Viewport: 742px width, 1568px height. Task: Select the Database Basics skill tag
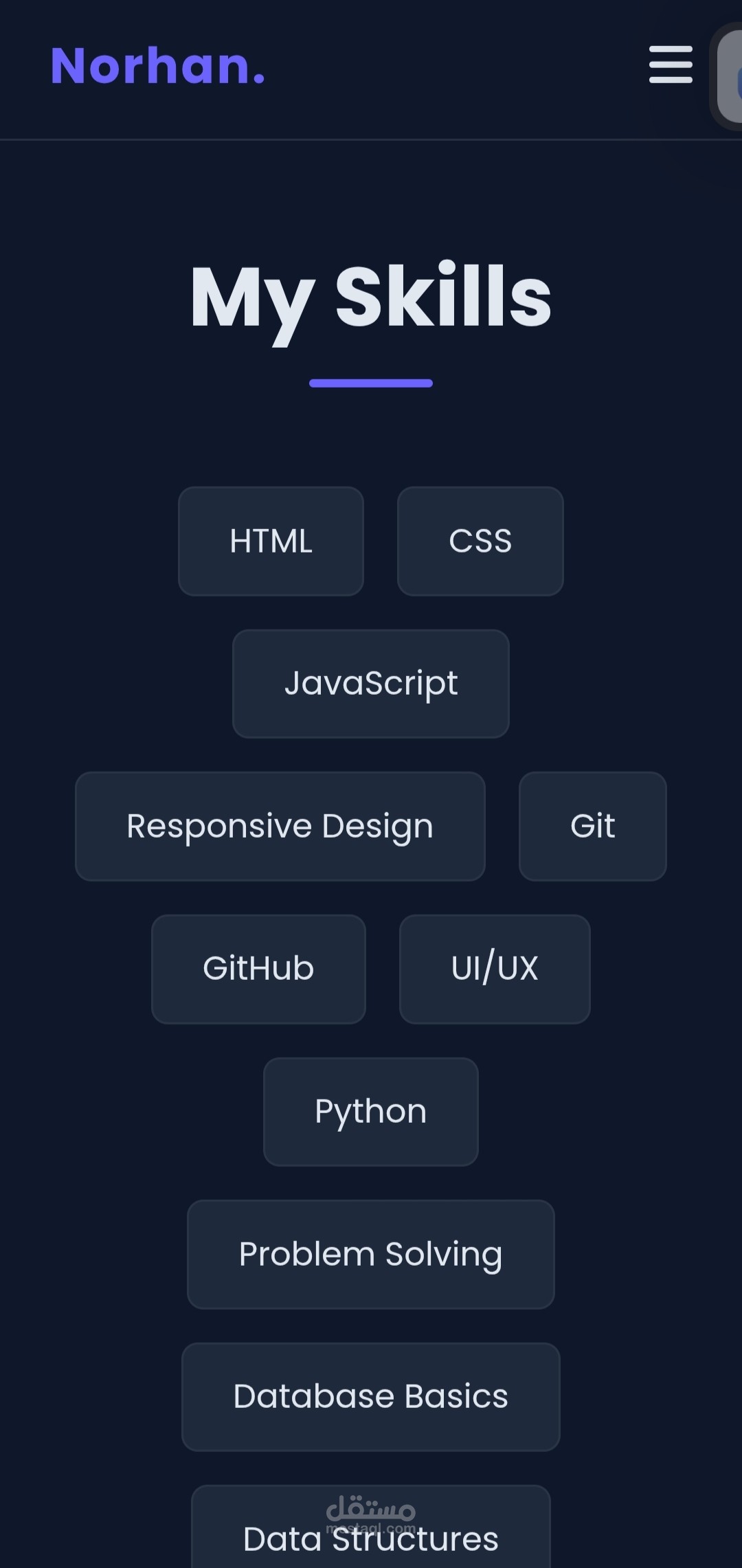click(x=371, y=1397)
